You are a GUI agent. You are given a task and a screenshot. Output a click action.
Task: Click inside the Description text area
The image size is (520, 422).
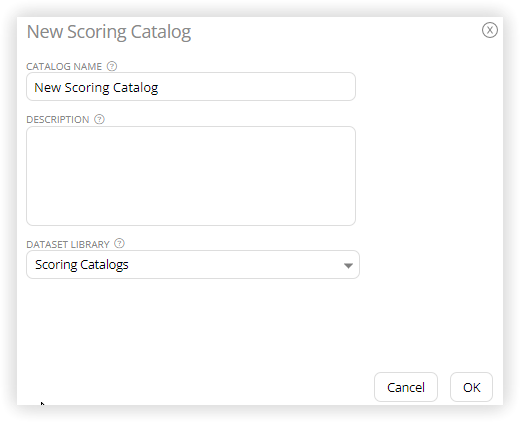pyautogui.click(x=191, y=176)
